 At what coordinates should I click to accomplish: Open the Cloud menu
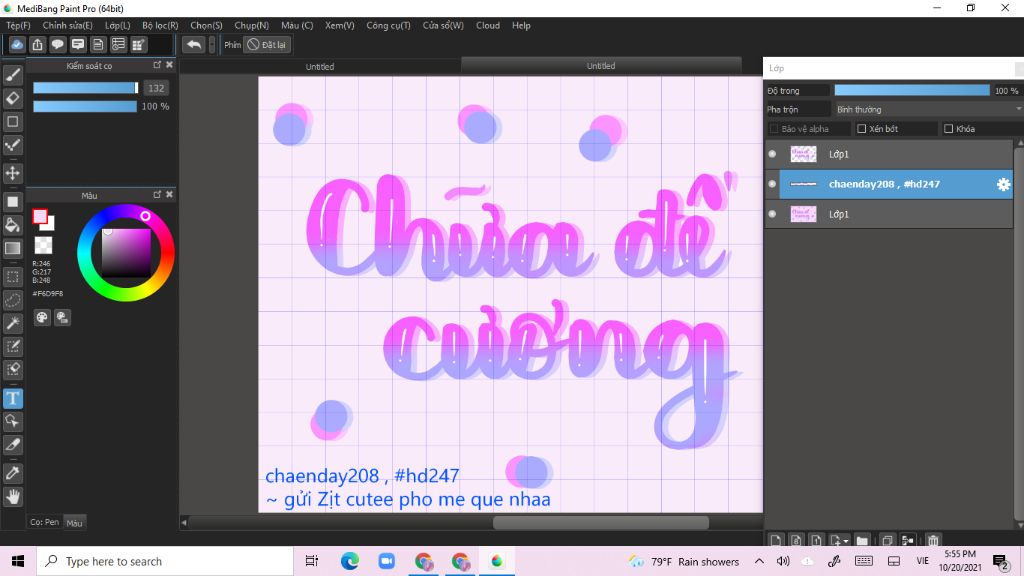[x=488, y=25]
